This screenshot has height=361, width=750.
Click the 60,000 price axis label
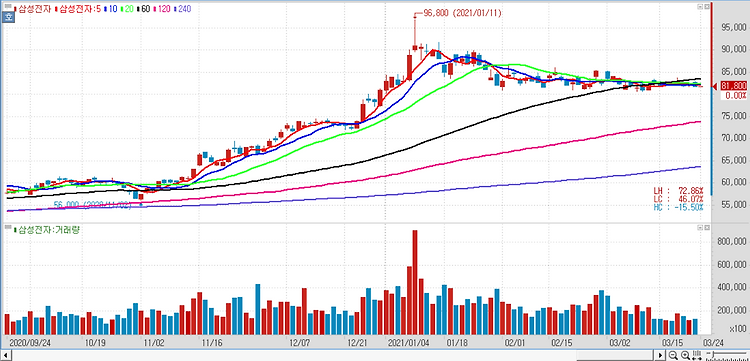click(733, 183)
